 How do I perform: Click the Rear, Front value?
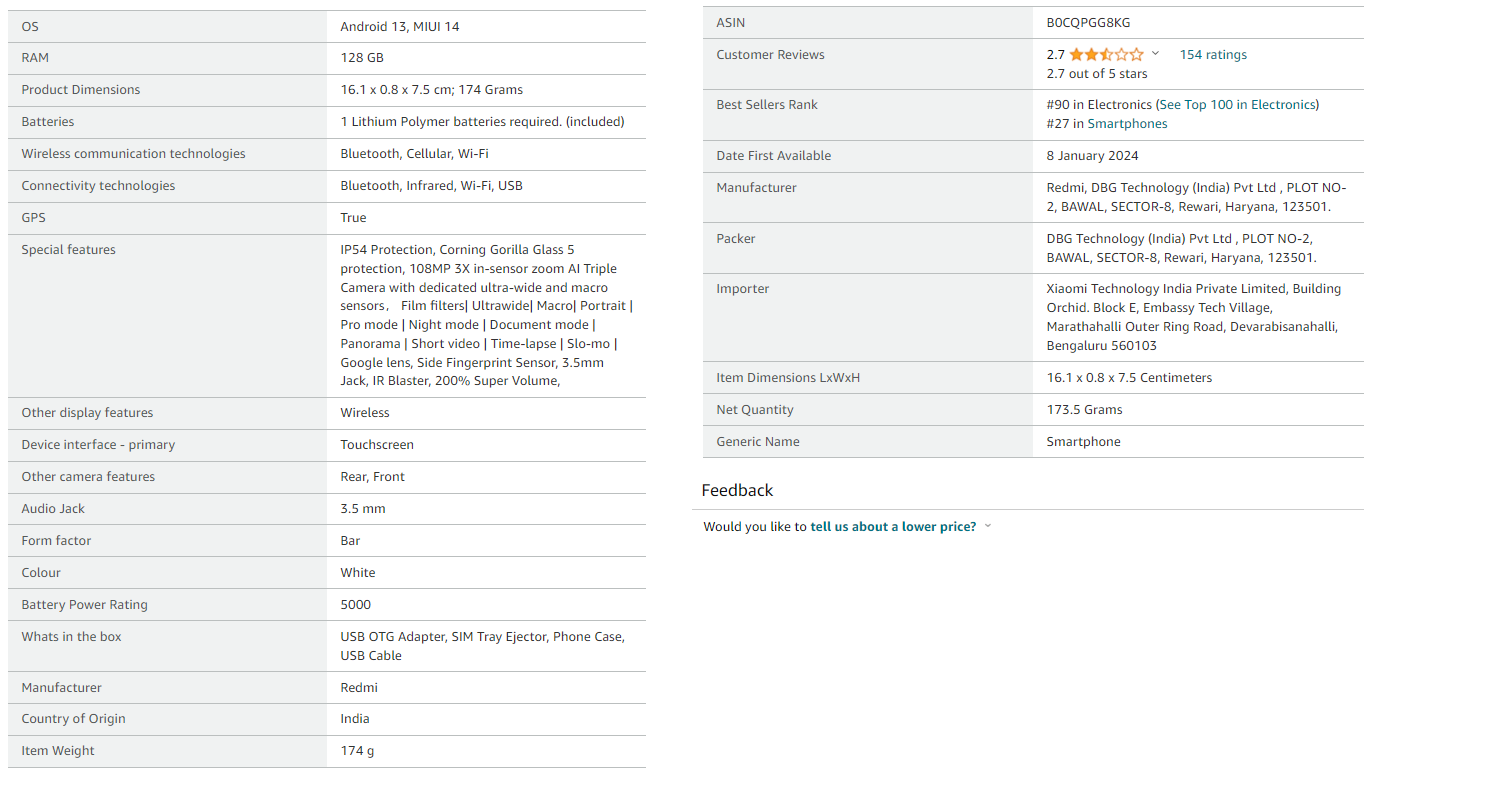[373, 477]
